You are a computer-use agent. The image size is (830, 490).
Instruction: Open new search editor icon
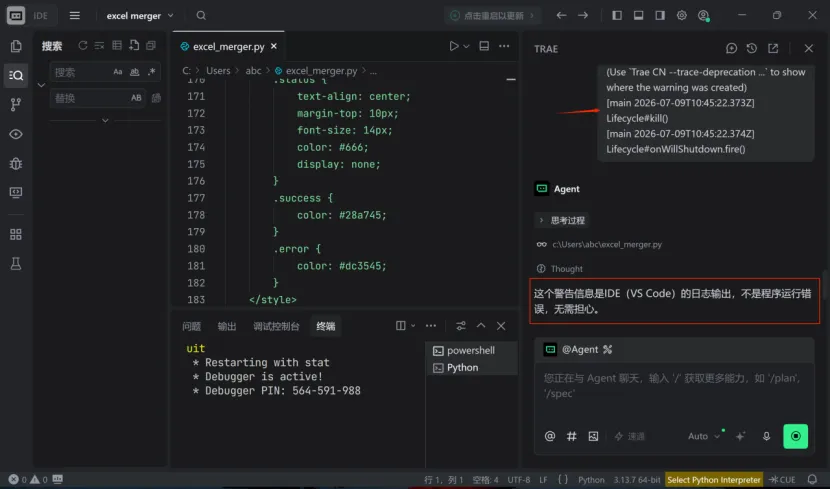click(x=134, y=46)
